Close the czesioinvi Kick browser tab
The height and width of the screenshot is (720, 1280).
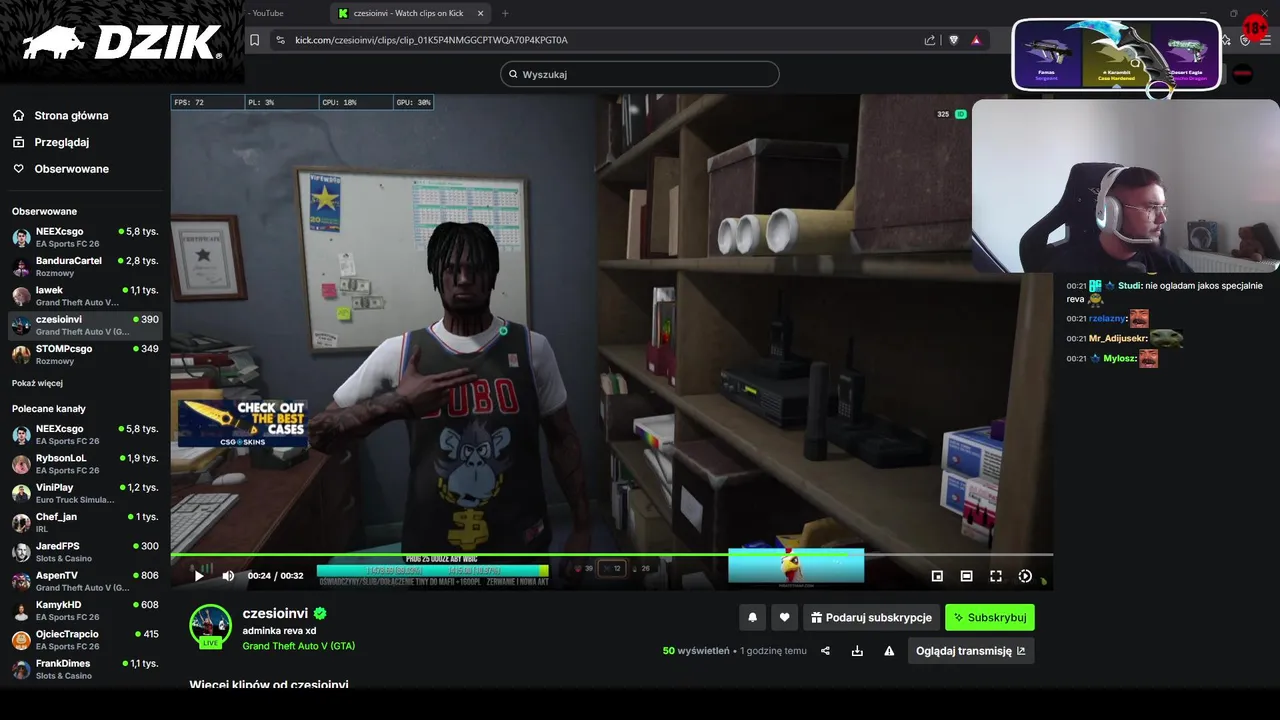(480, 13)
